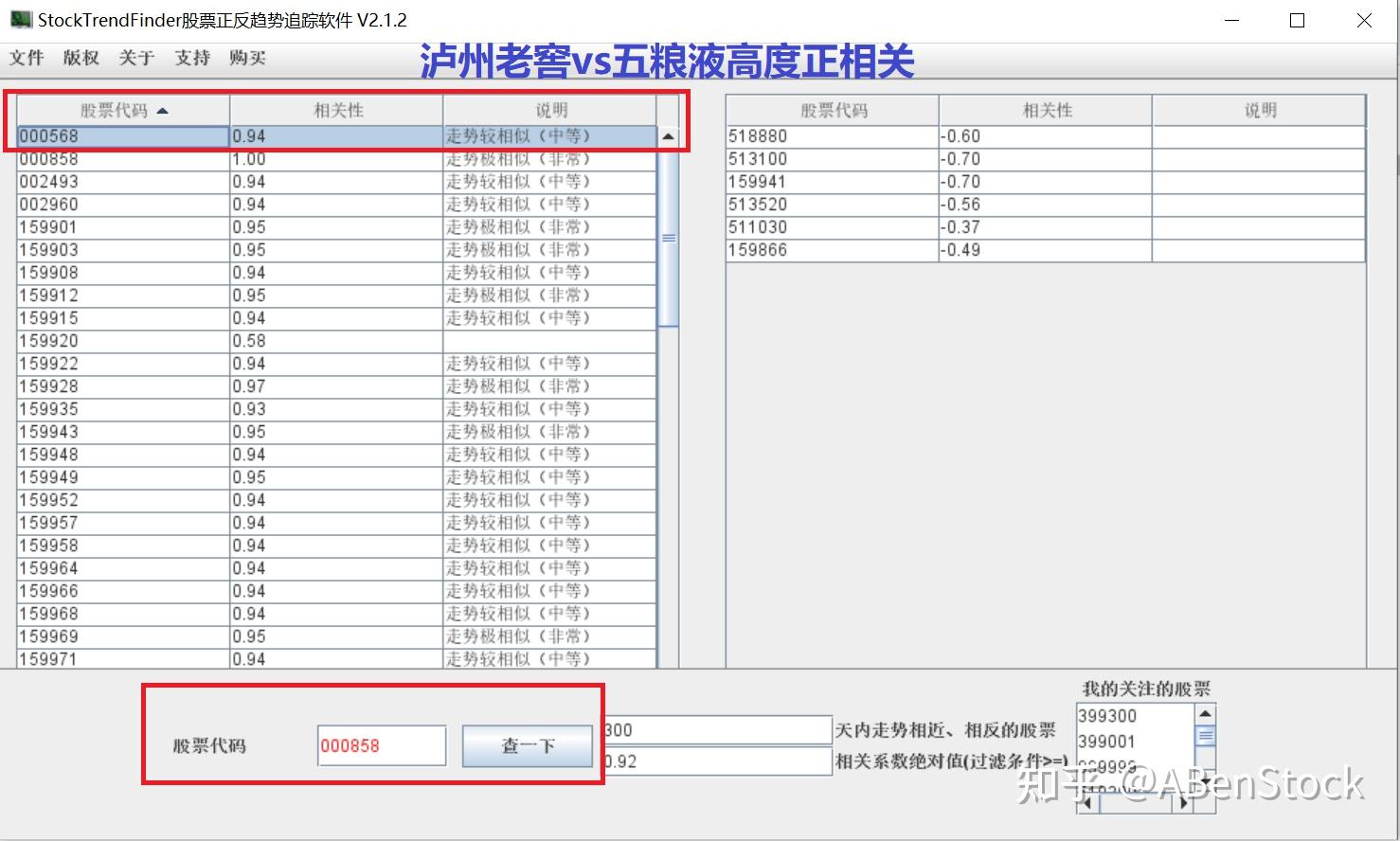This screenshot has height=841, width=1400.
Task: Click the watchlist's vertical scrollbar thumb
Action: tap(1205, 736)
